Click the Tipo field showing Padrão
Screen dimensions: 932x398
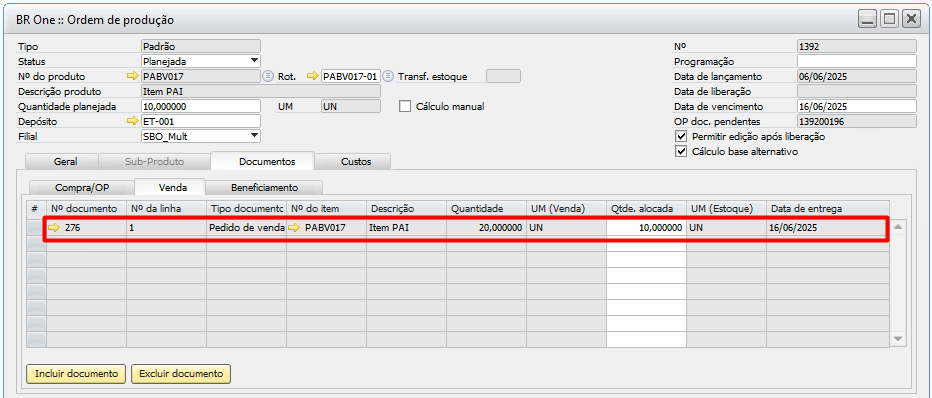click(201, 46)
